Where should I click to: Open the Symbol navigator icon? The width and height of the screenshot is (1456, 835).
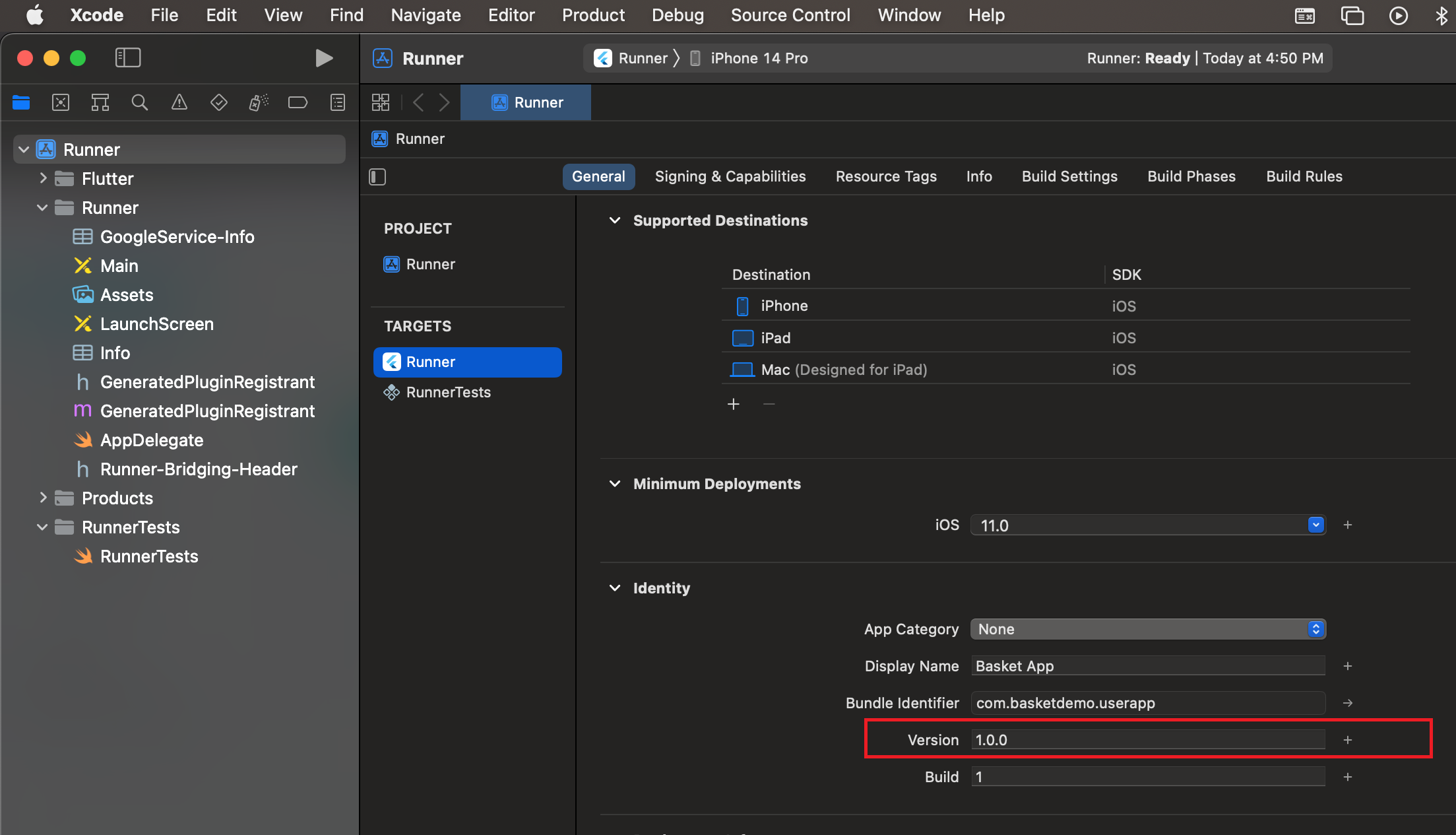100,102
